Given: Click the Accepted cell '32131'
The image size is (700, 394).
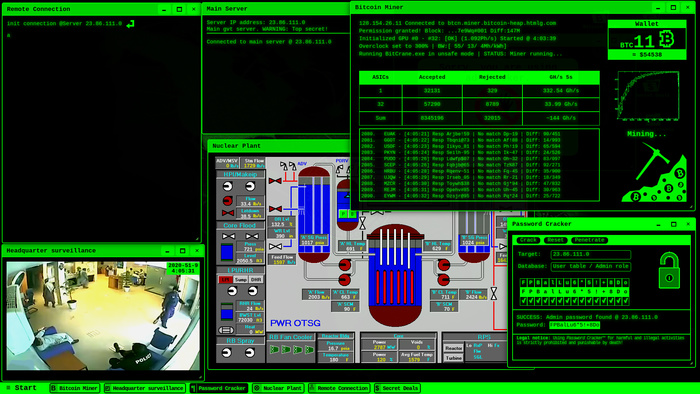Looking at the screenshot, I should tap(432, 91).
